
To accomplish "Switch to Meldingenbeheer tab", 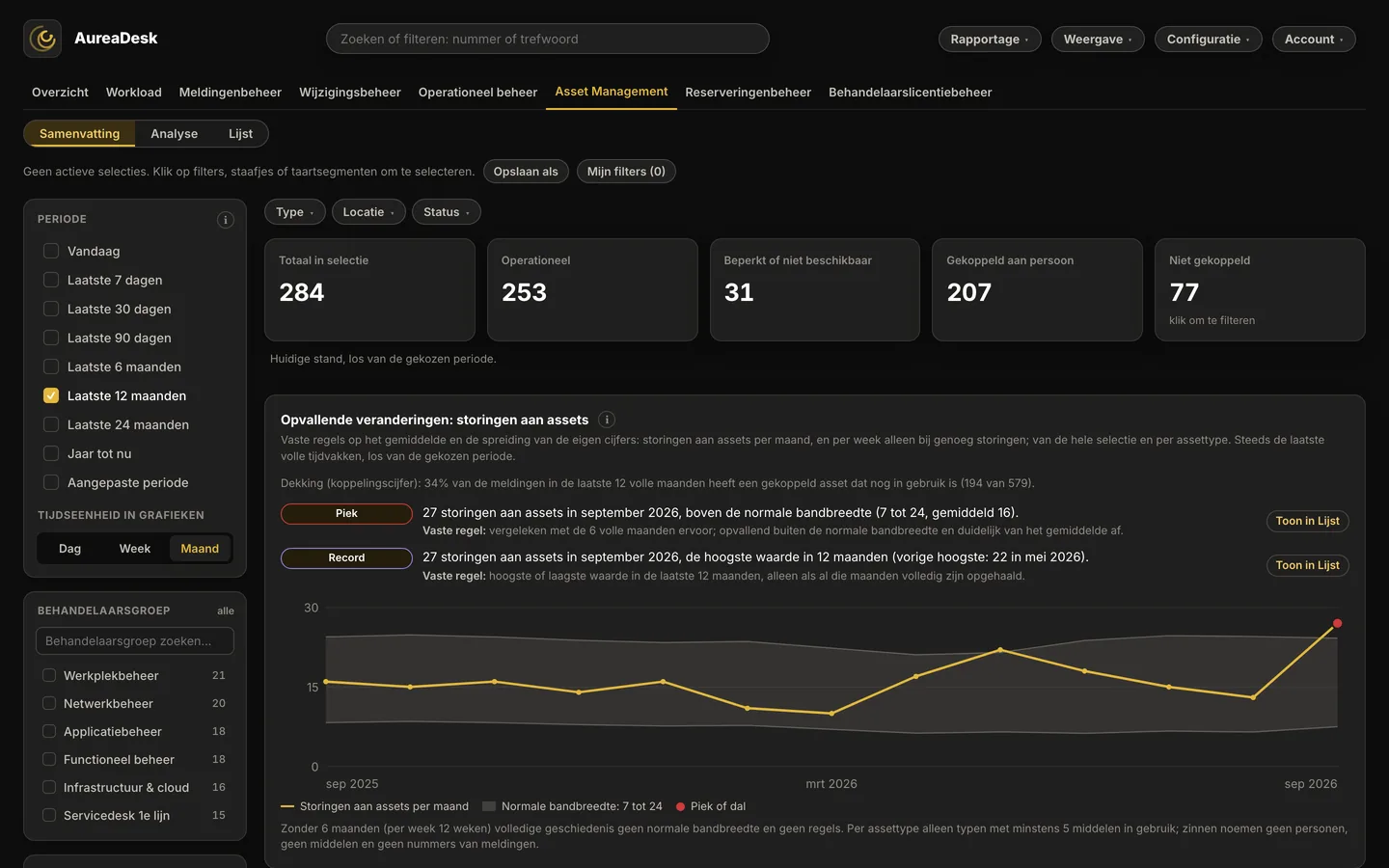I will click(x=231, y=93).
